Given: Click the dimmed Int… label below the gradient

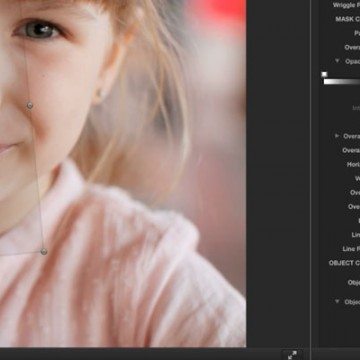Looking at the screenshot, I should (x=356, y=108).
